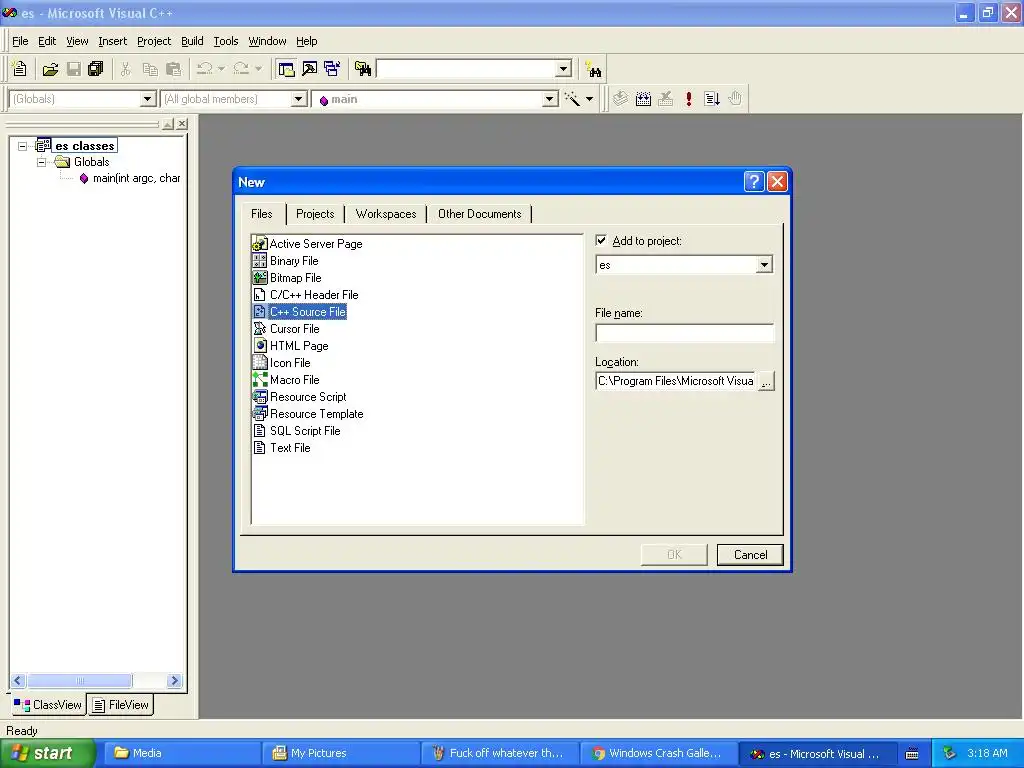This screenshot has width=1024, height=768.
Task: Click the Insert Breakpoint hand icon
Action: point(735,99)
